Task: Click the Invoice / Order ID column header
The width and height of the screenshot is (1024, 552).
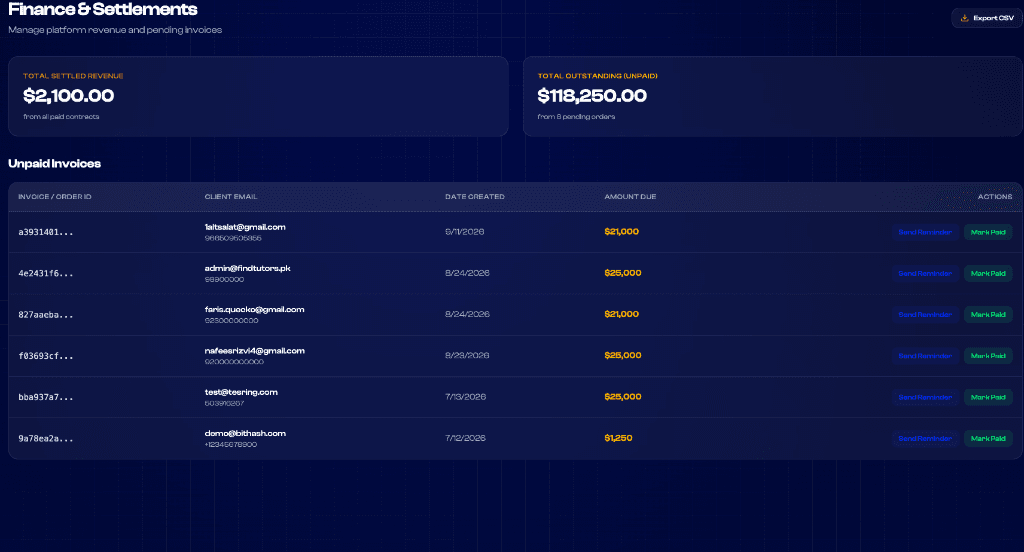Action: coord(55,197)
